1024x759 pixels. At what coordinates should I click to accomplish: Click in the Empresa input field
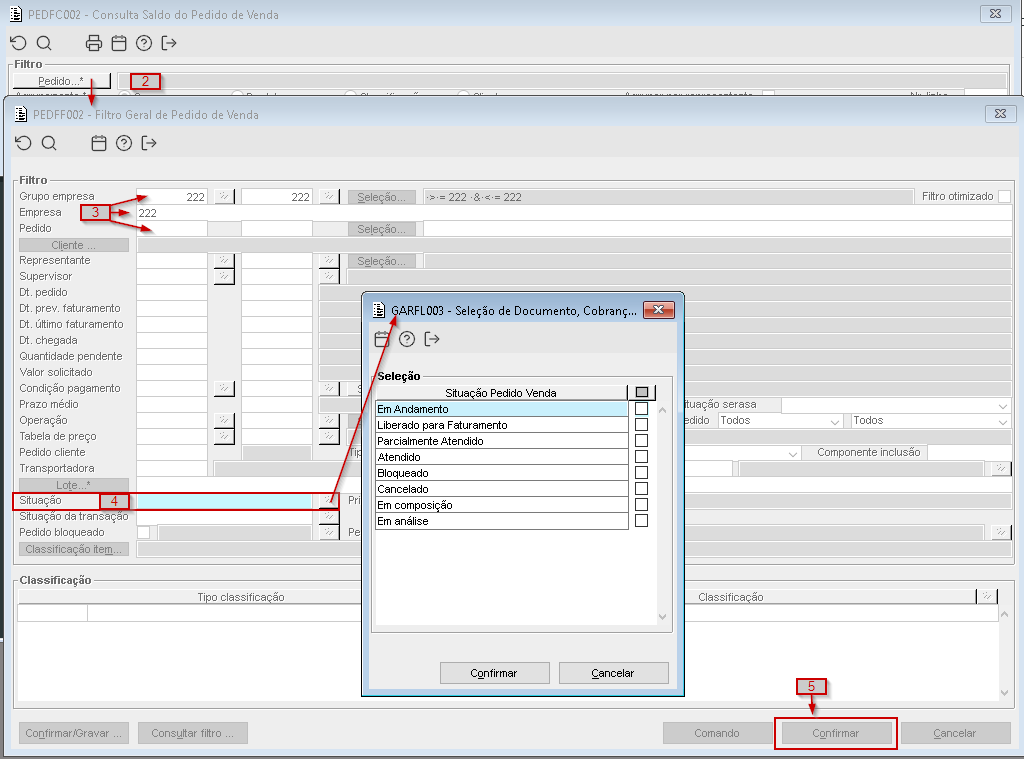pos(573,213)
